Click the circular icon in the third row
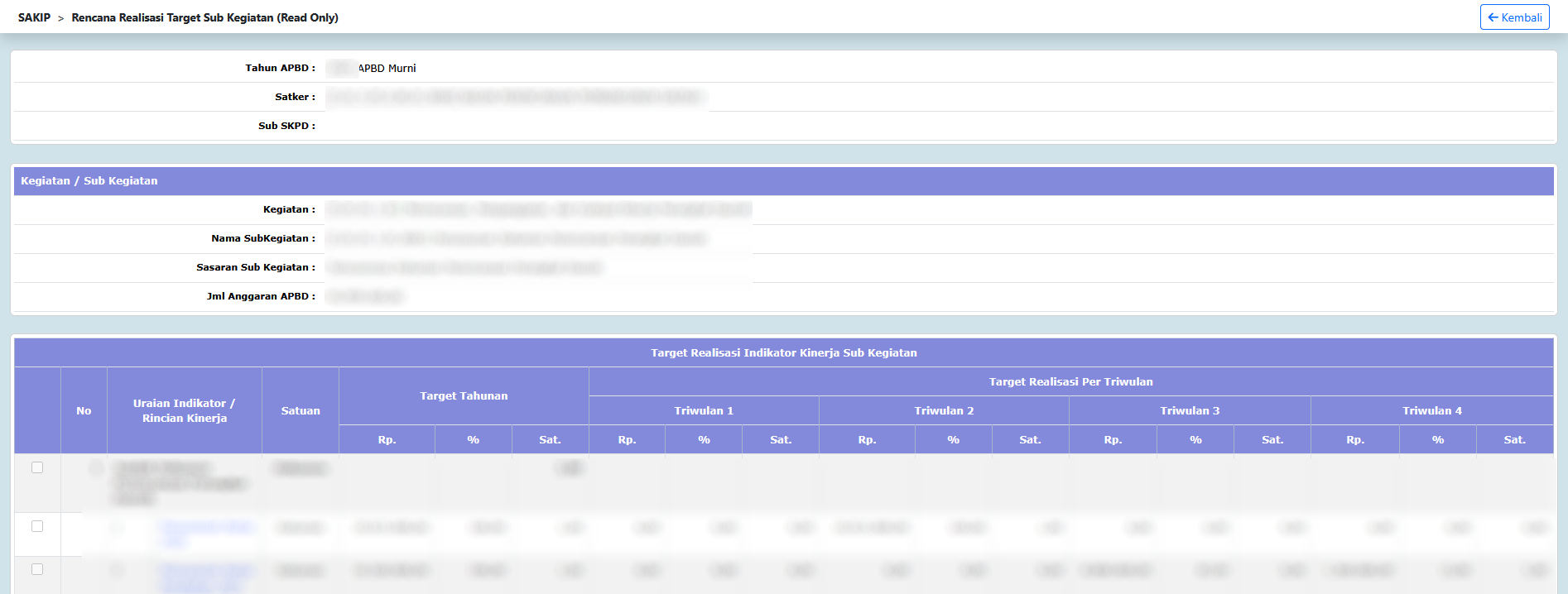The width and height of the screenshot is (1568, 594). [x=117, y=570]
